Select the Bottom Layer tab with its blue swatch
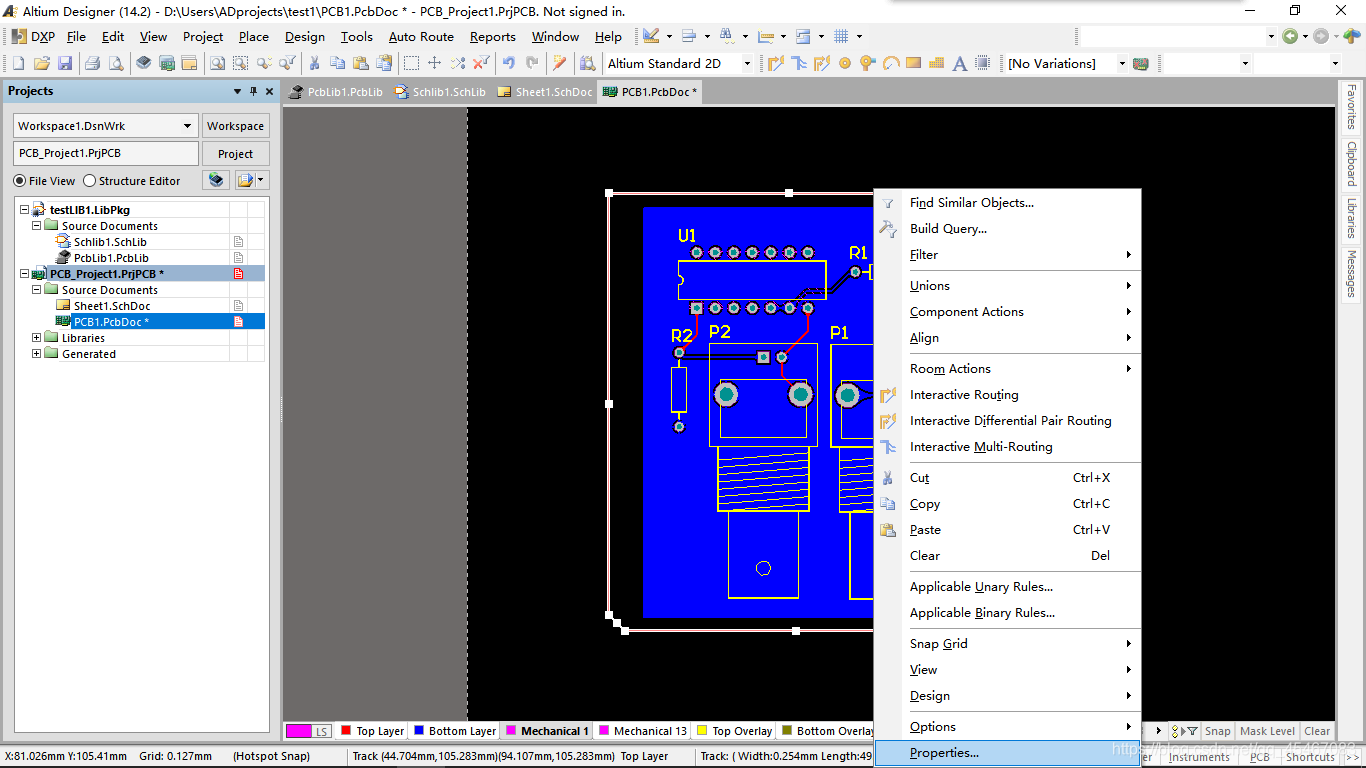This screenshot has width=1366, height=768. click(455, 731)
